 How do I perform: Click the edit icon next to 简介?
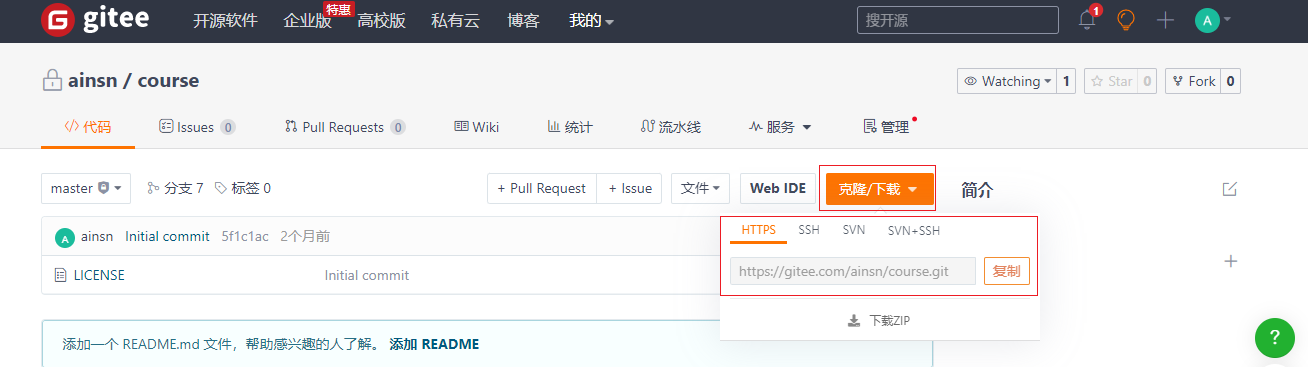pyautogui.click(x=1230, y=189)
